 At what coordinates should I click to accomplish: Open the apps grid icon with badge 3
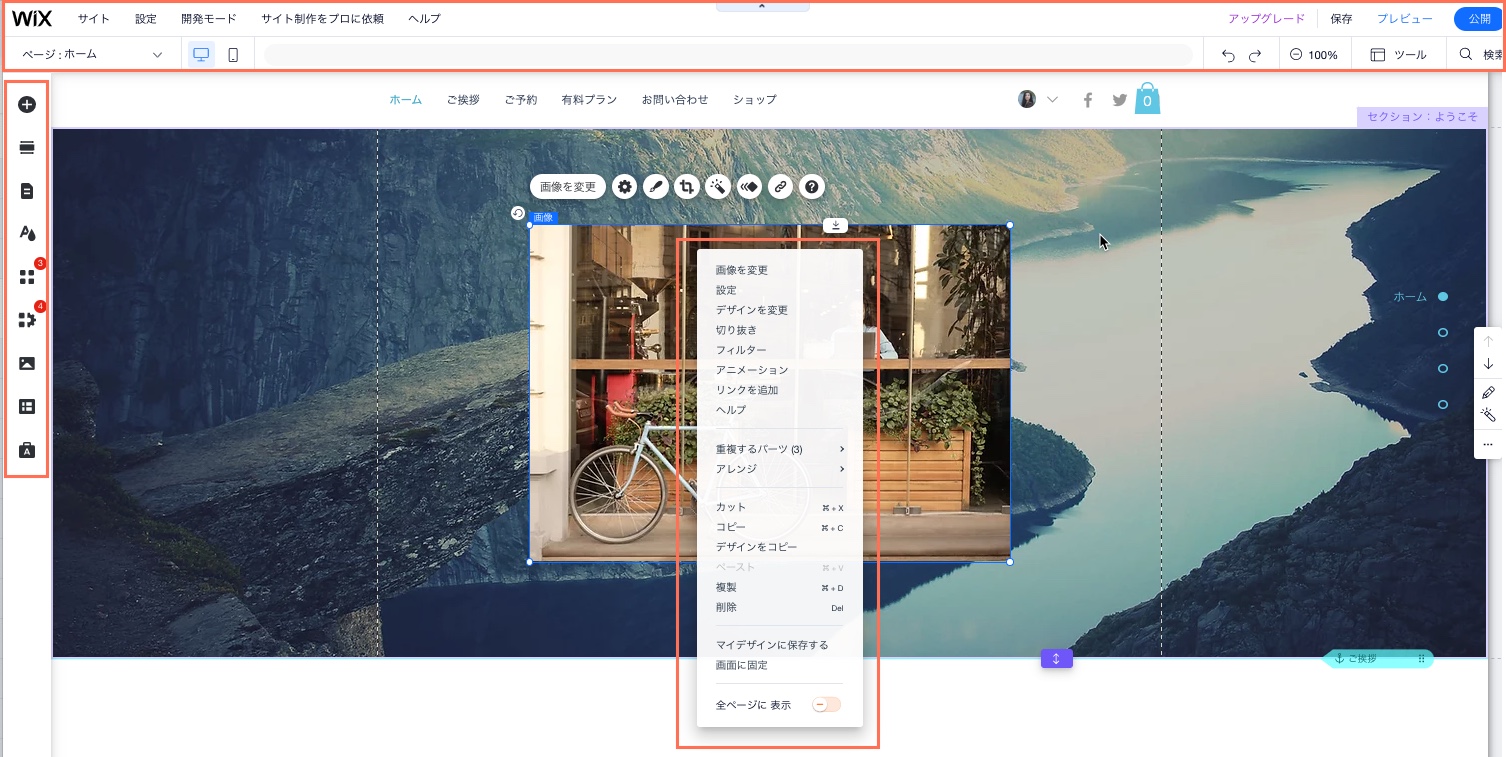coord(27,277)
